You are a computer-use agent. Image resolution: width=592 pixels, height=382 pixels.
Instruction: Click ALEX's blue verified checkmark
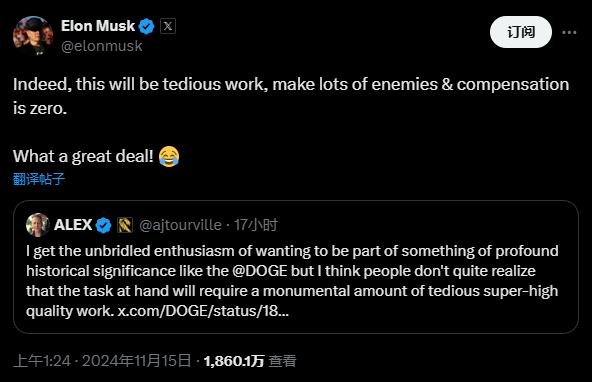point(103,225)
